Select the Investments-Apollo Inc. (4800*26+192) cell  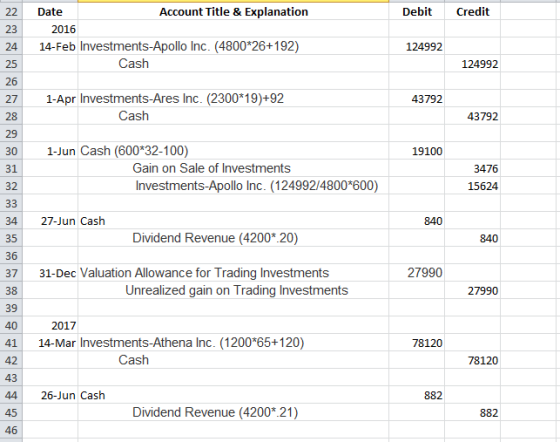point(233,46)
